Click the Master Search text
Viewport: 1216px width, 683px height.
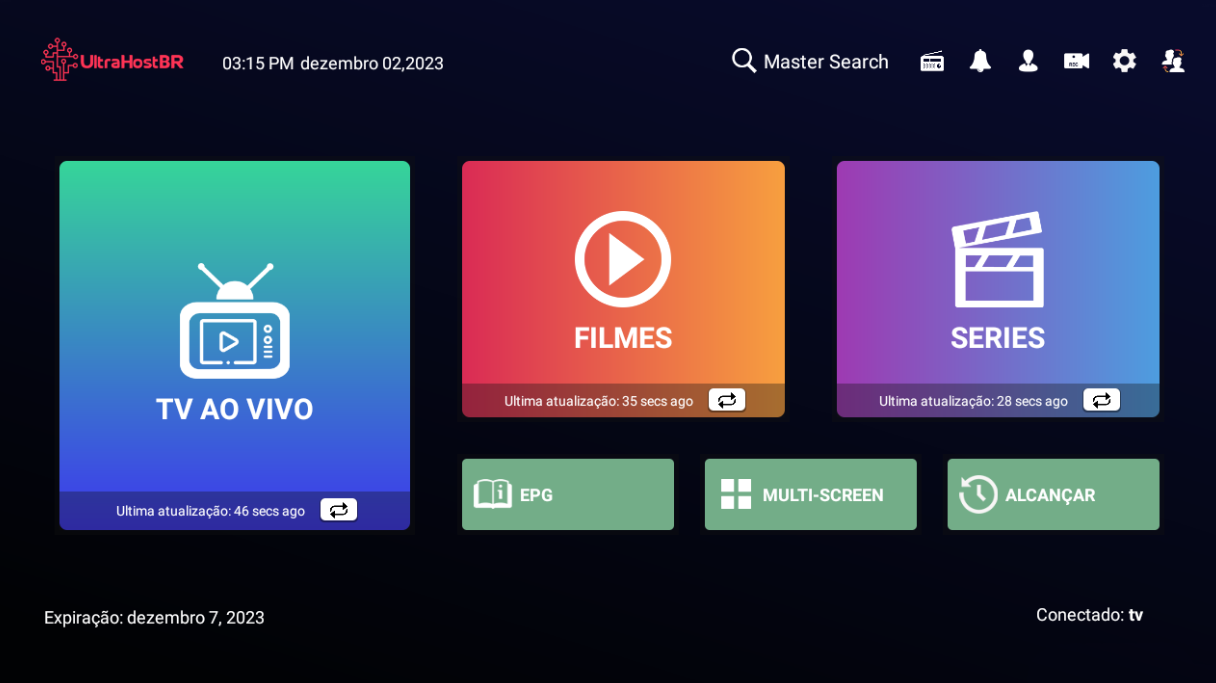[x=826, y=62]
